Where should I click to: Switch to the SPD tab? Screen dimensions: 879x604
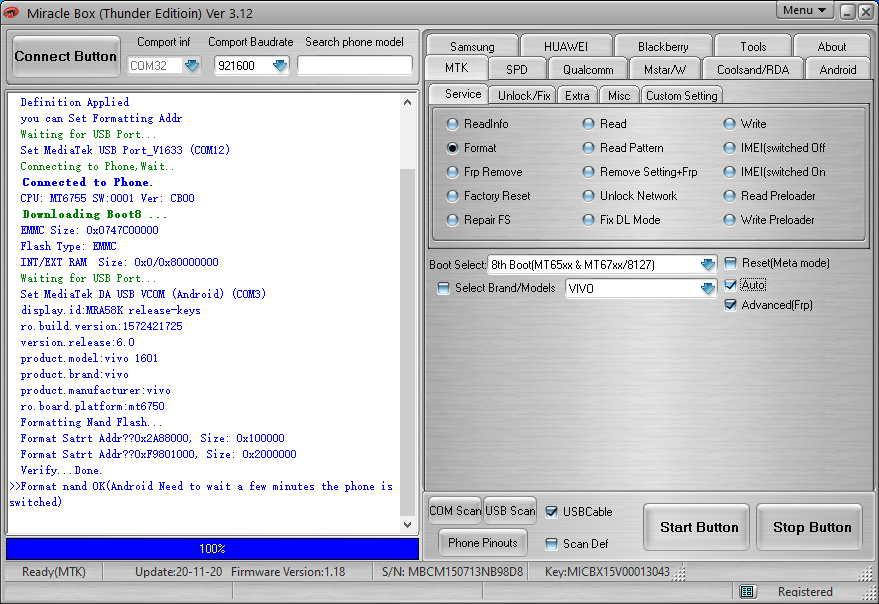coord(516,70)
